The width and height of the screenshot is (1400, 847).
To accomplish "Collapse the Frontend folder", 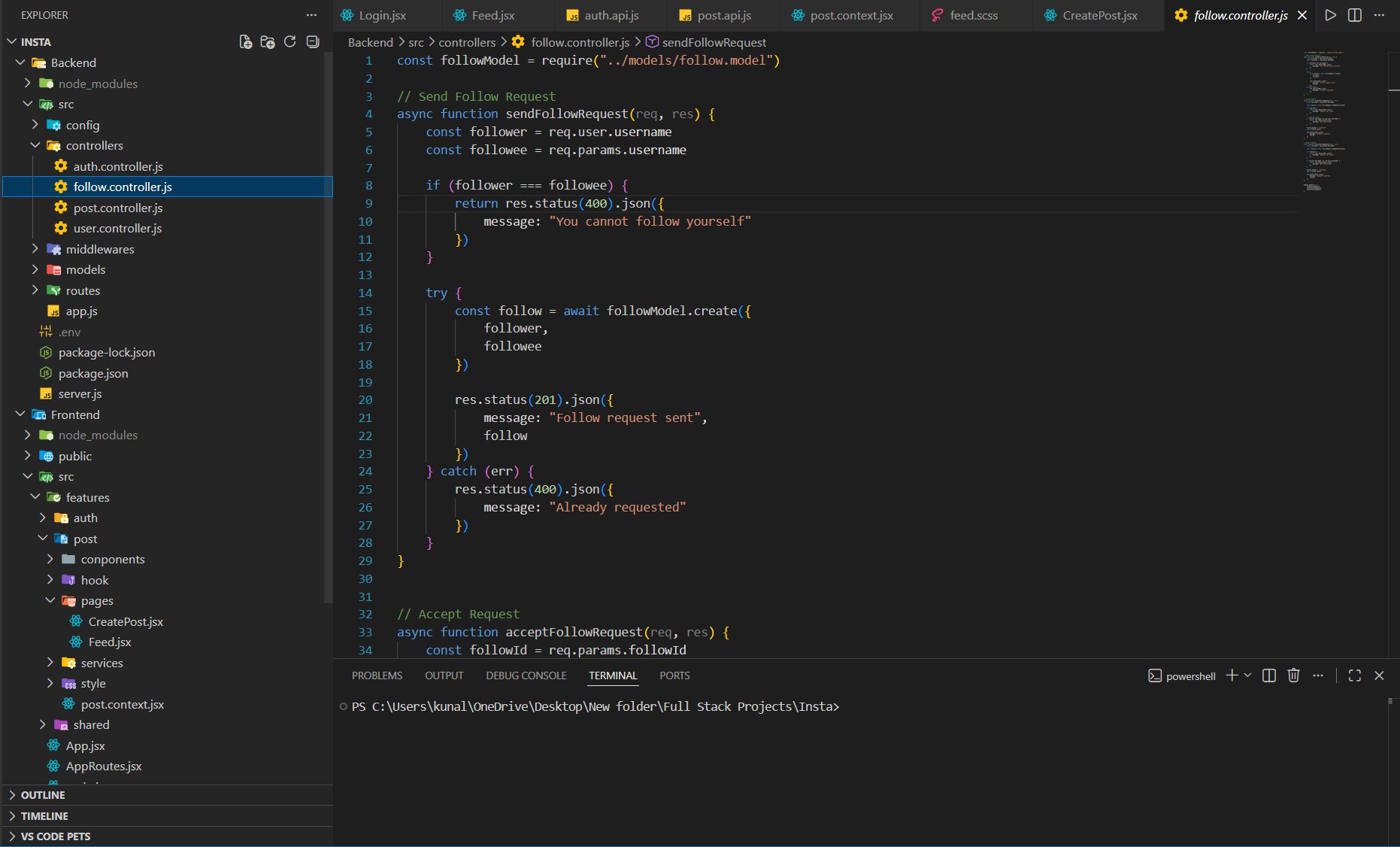I will [x=74, y=414].
